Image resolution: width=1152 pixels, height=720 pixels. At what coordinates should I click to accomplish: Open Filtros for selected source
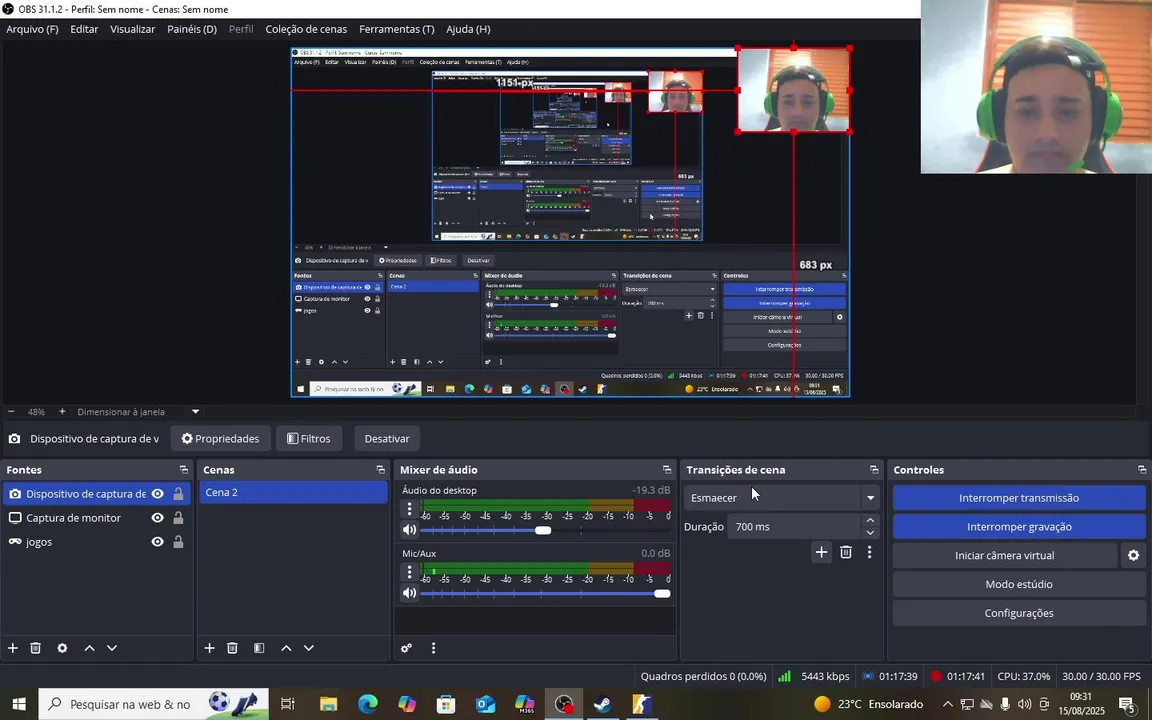309,439
